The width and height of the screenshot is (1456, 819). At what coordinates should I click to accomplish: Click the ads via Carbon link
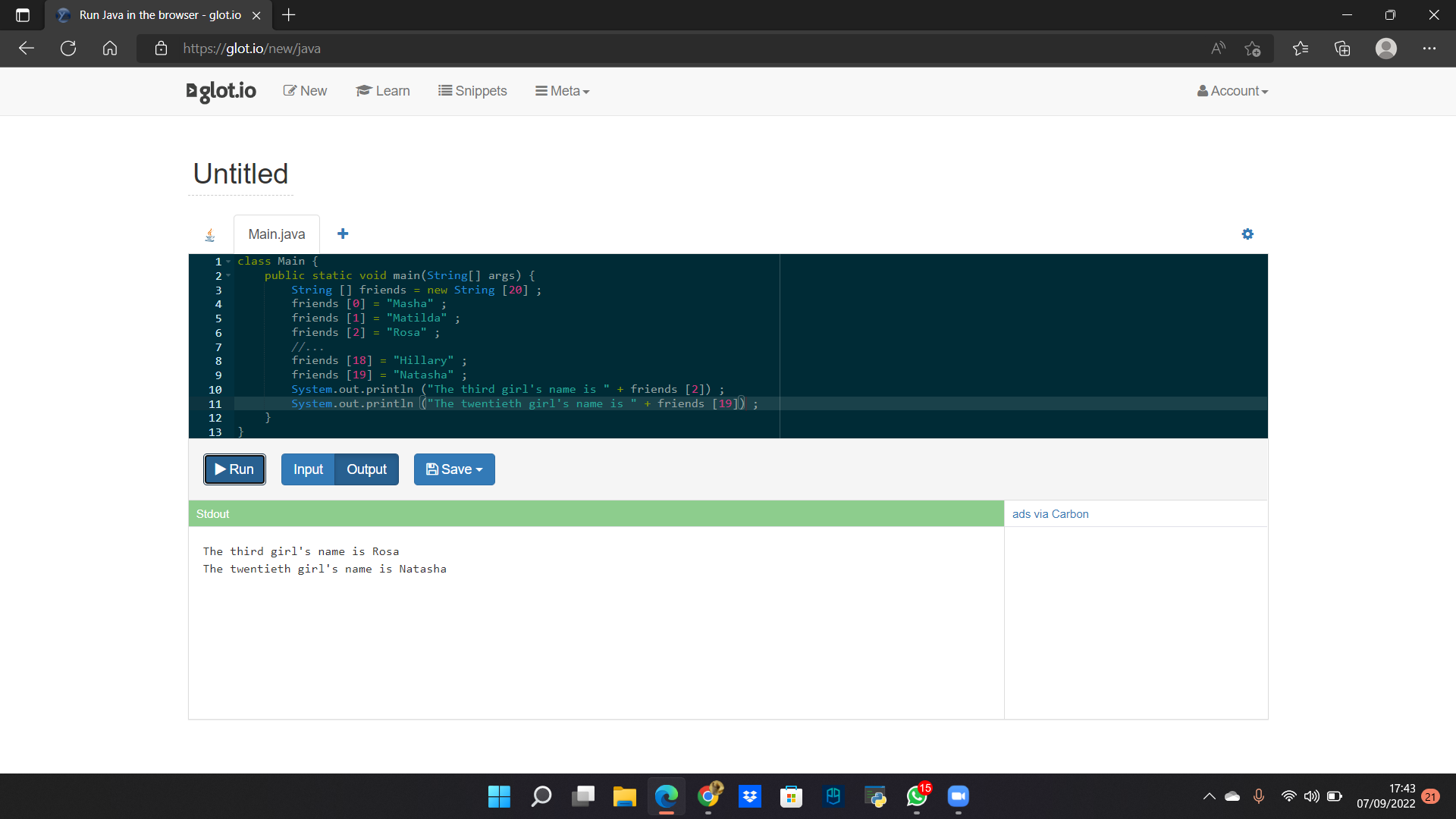pyautogui.click(x=1050, y=513)
